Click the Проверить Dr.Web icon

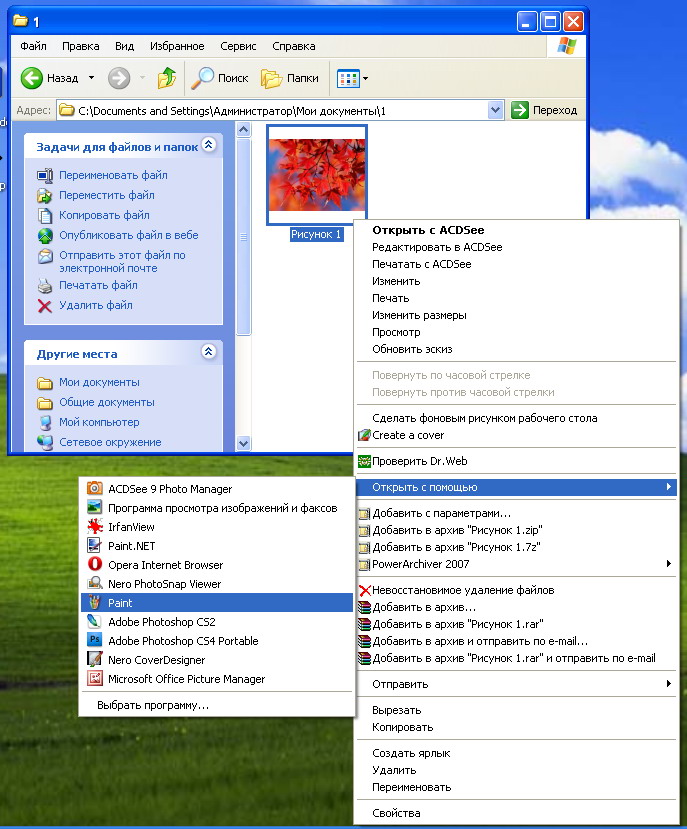click(365, 461)
